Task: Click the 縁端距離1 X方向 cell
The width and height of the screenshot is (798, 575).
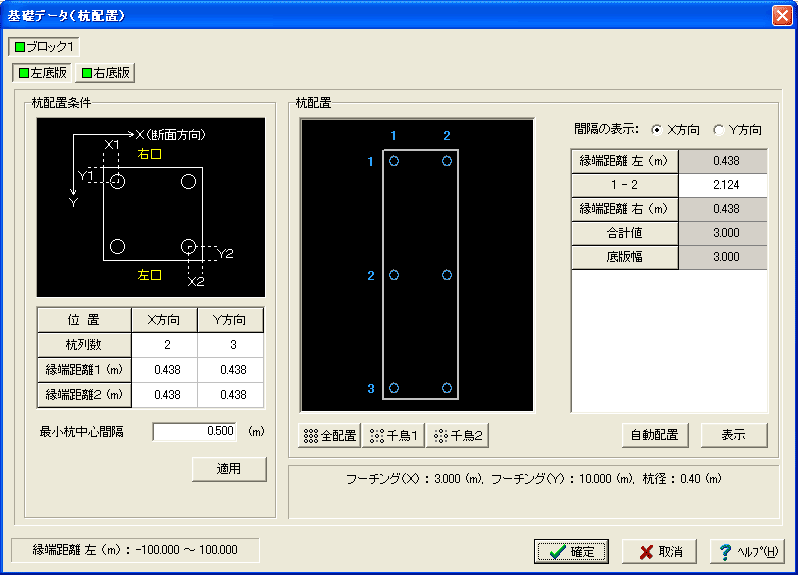Action: [164, 370]
